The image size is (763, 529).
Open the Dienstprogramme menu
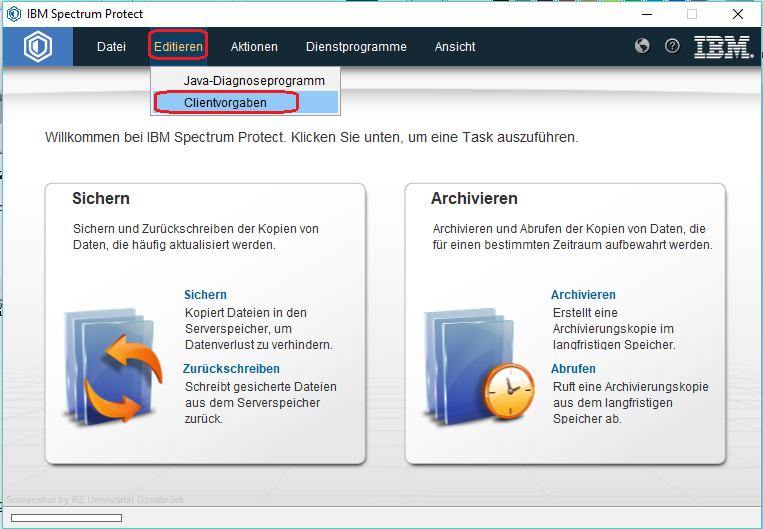point(356,47)
